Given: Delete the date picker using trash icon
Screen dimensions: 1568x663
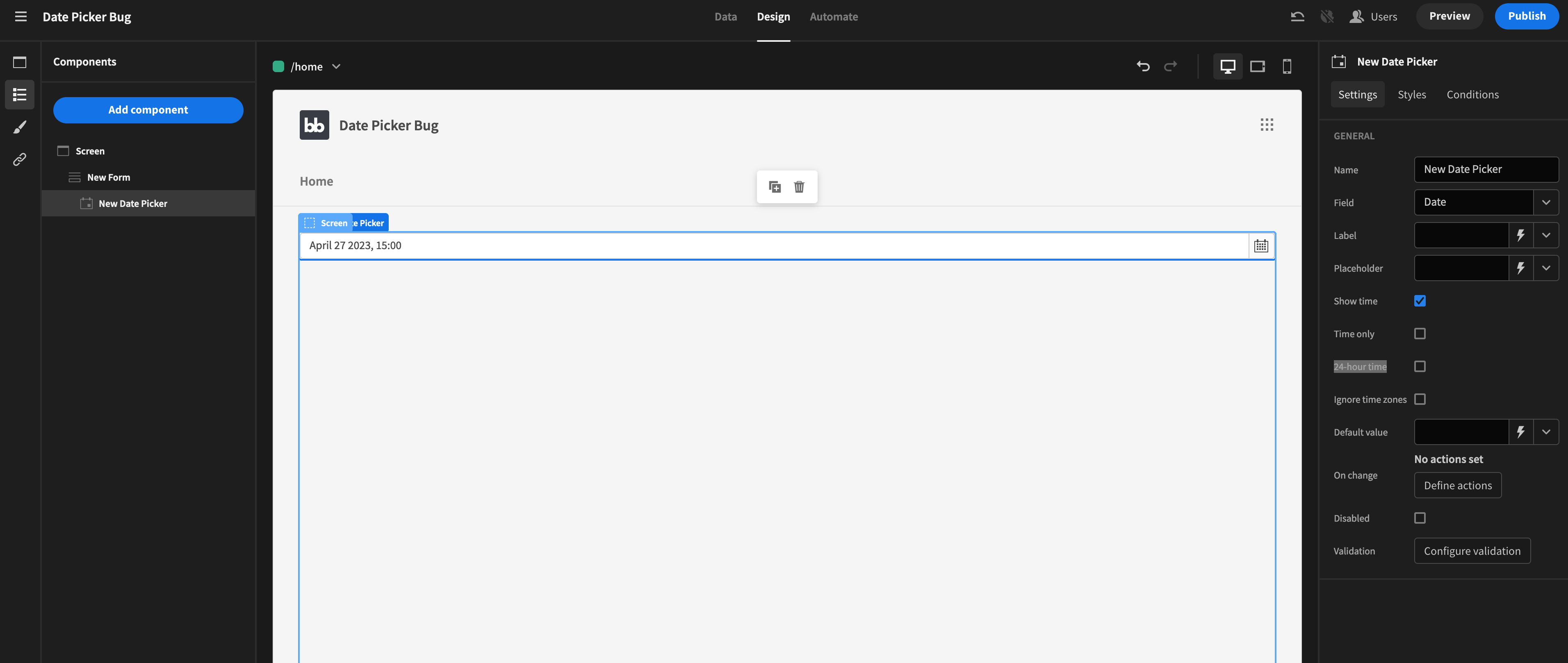Looking at the screenshot, I should click(799, 187).
